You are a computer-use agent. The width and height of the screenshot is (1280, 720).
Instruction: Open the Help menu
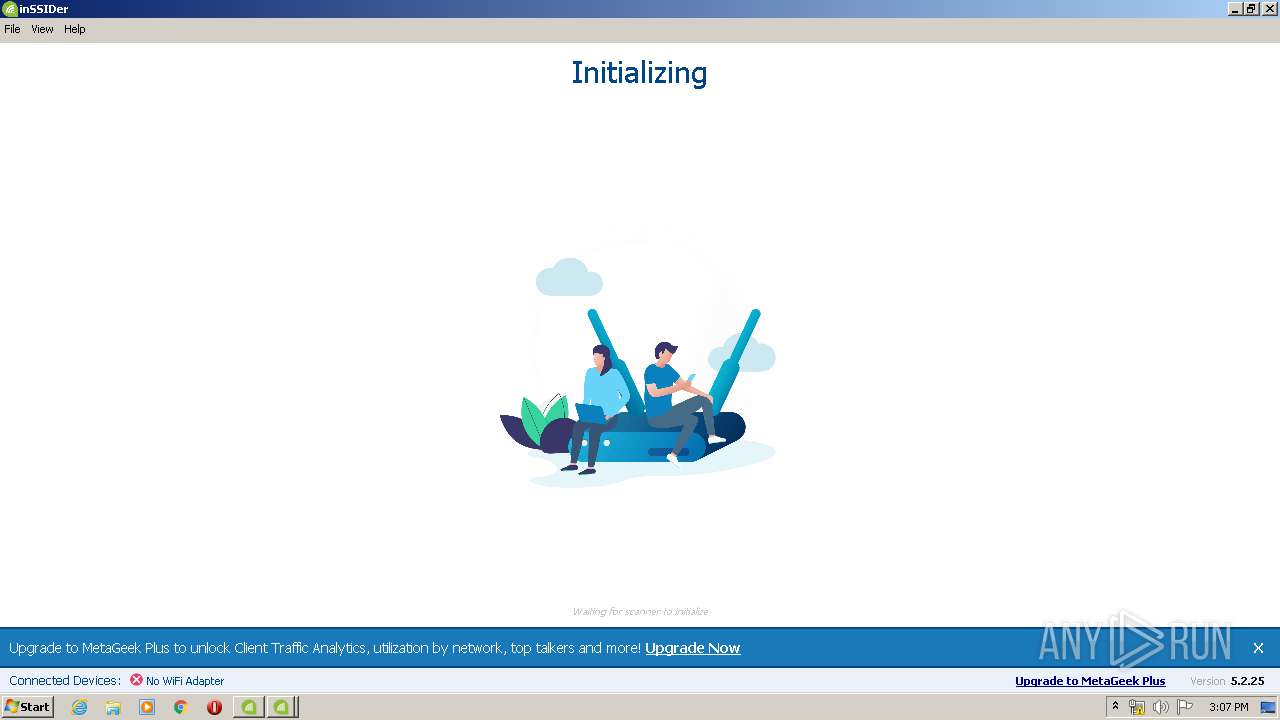(75, 29)
